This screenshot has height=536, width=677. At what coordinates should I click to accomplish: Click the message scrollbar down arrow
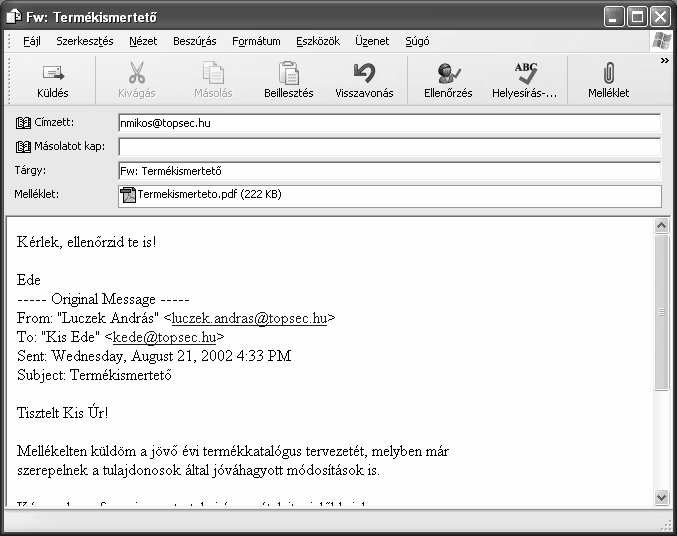click(661, 497)
